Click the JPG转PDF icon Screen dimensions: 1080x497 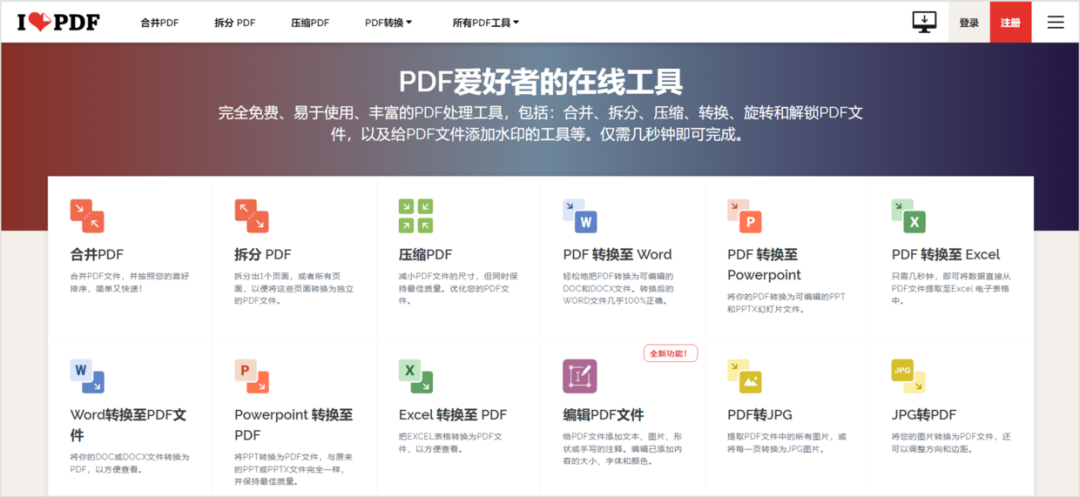point(908,376)
